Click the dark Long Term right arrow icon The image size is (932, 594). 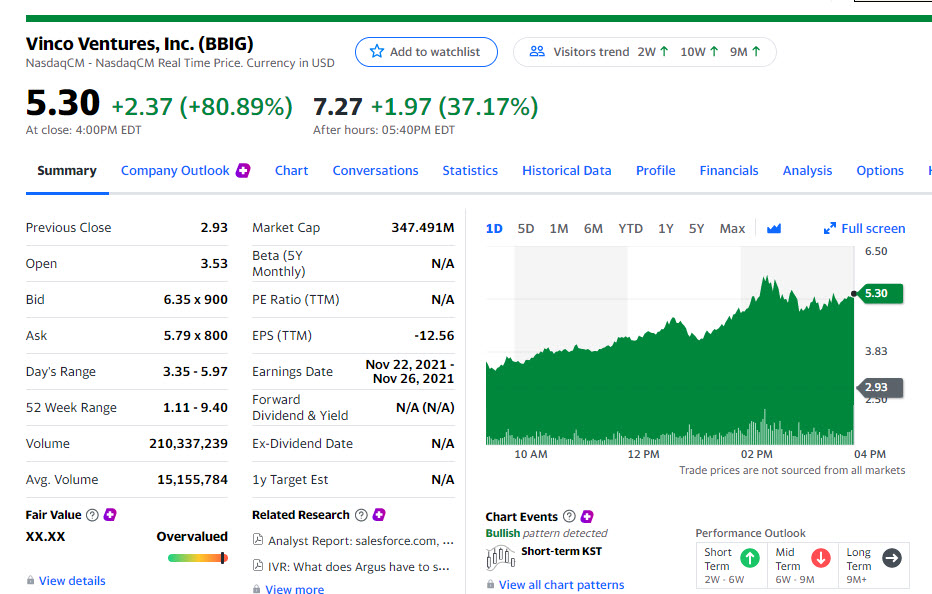pyautogui.click(x=892, y=558)
